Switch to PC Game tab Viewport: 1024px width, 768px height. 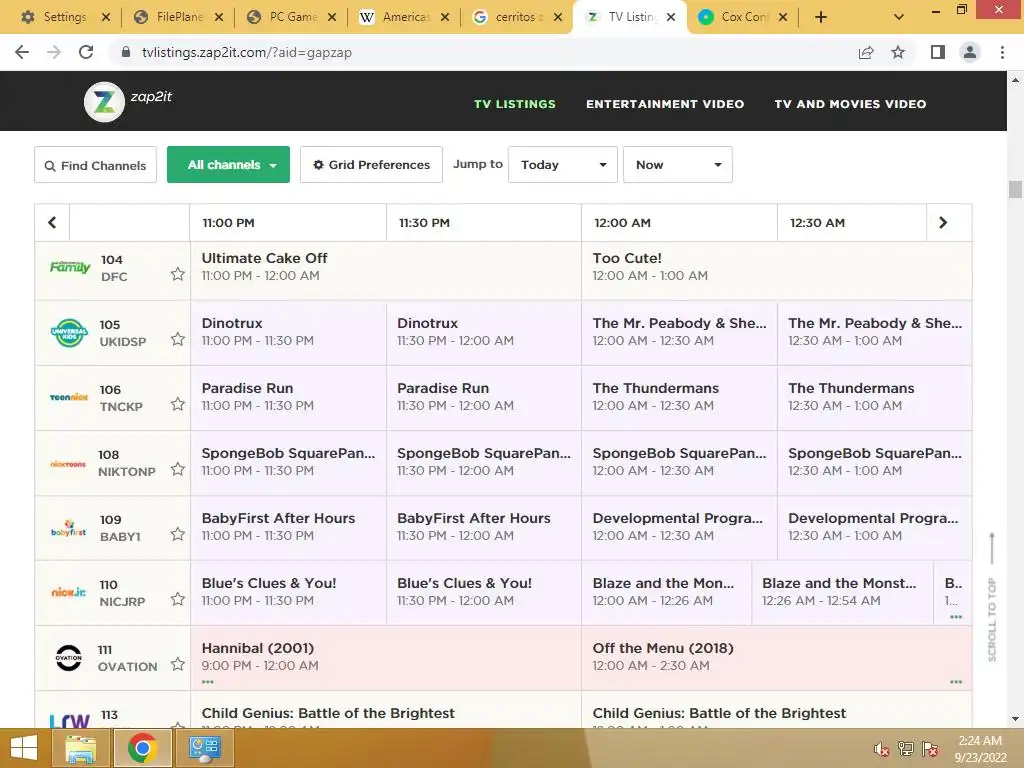click(291, 17)
